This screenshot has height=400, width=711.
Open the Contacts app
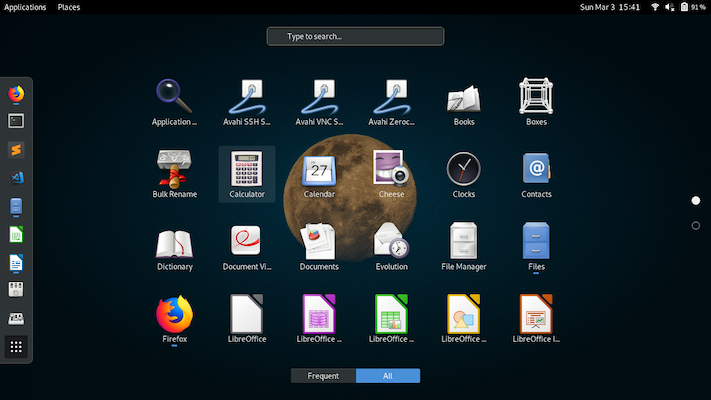coord(536,169)
